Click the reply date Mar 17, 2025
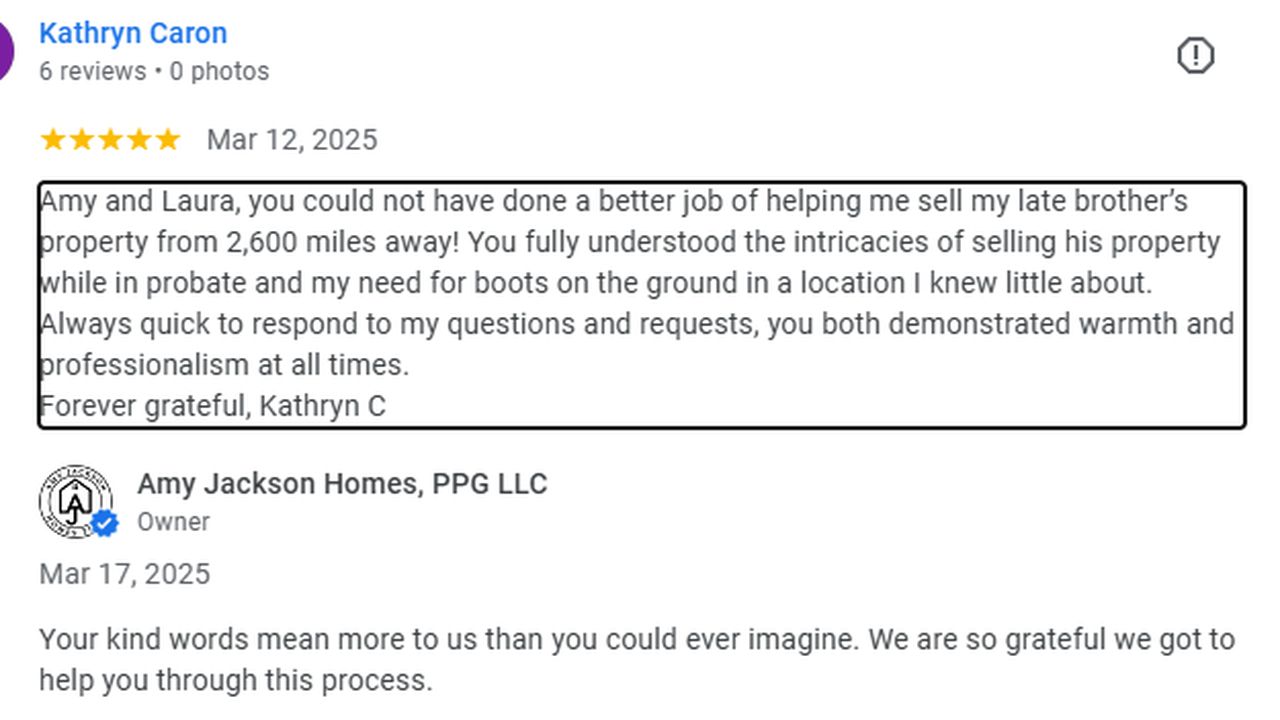1280x720 pixels. (125, 574)
